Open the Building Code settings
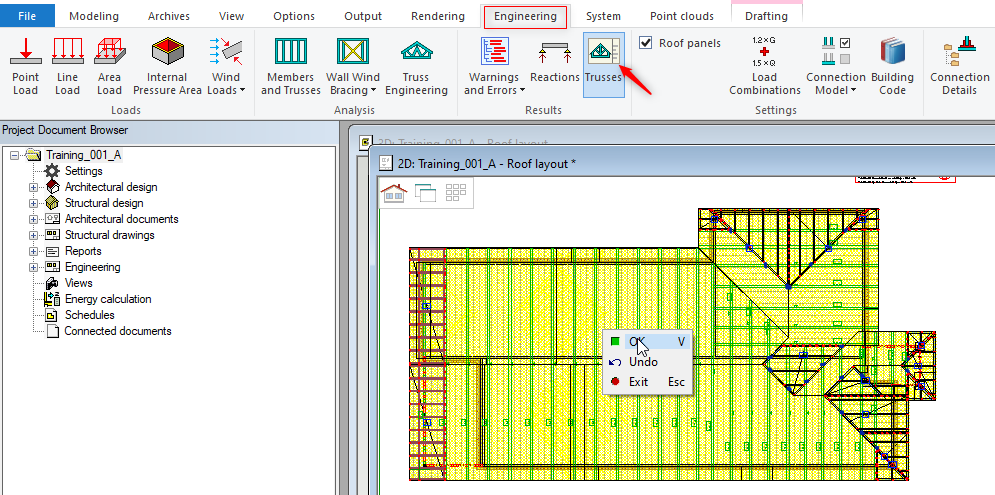 click(892, 66)
